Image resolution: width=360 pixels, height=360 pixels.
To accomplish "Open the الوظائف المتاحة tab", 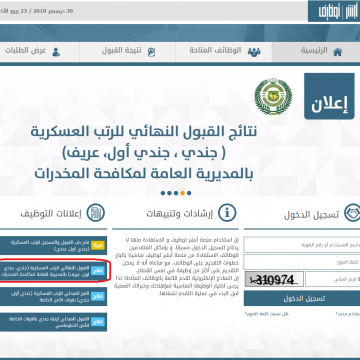I will coord(224,52).
